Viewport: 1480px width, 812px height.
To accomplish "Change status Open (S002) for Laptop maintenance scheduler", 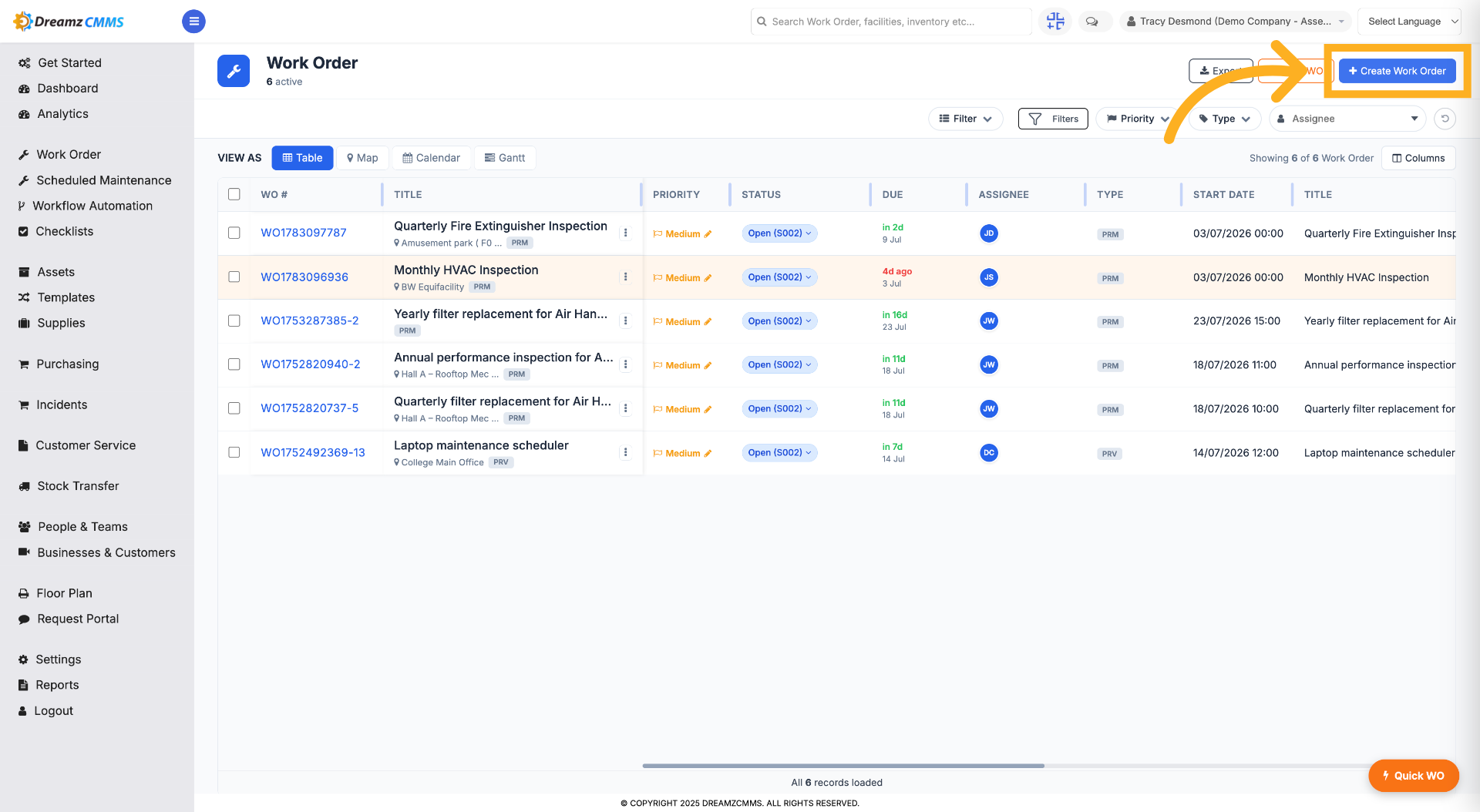I will (779, 453).
